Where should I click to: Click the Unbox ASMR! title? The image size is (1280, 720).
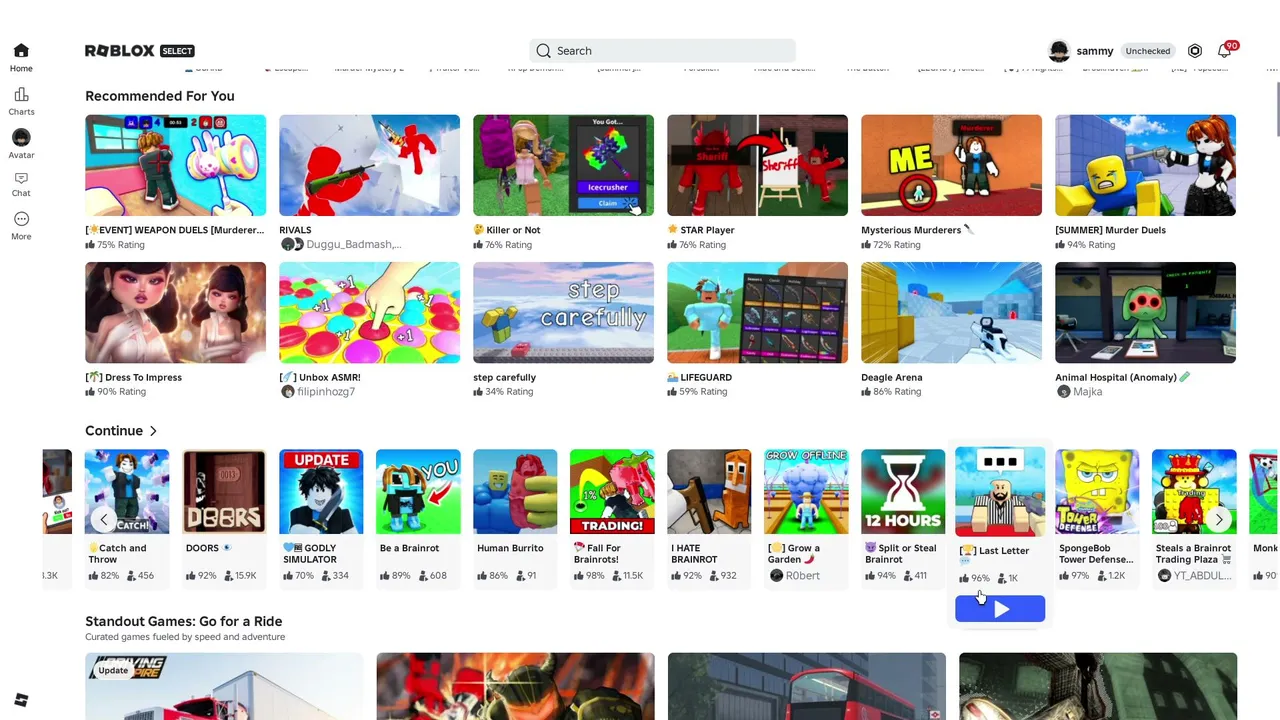click(320, 377)
